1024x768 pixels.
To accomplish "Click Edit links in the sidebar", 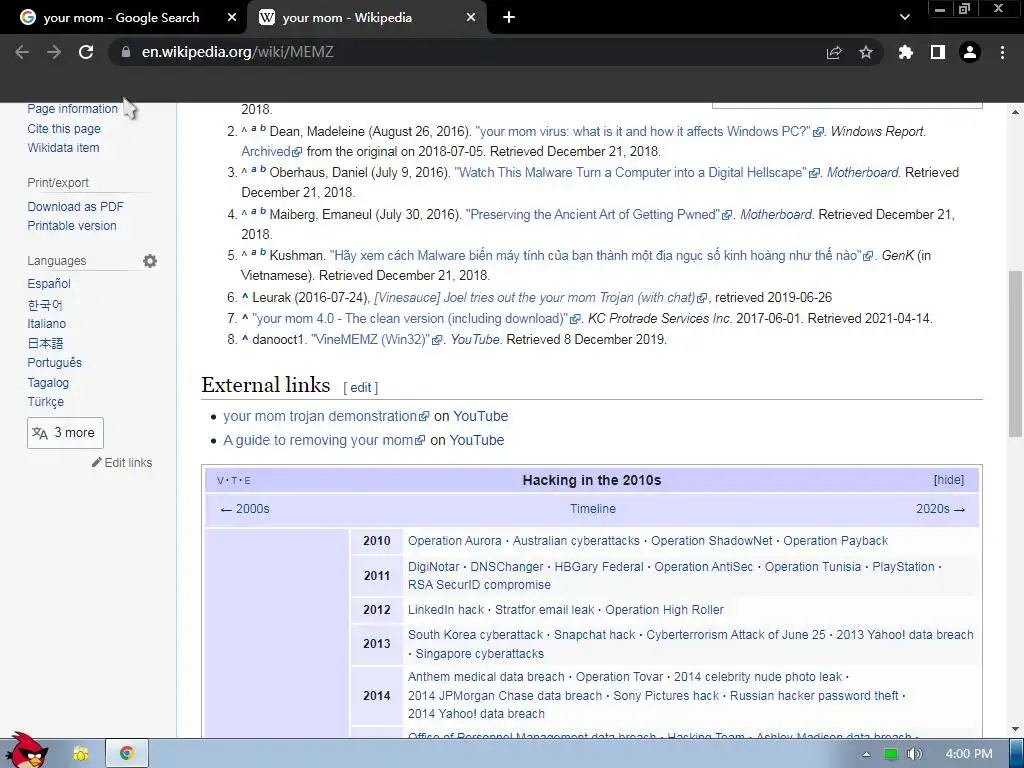I will tap(122, 462).
